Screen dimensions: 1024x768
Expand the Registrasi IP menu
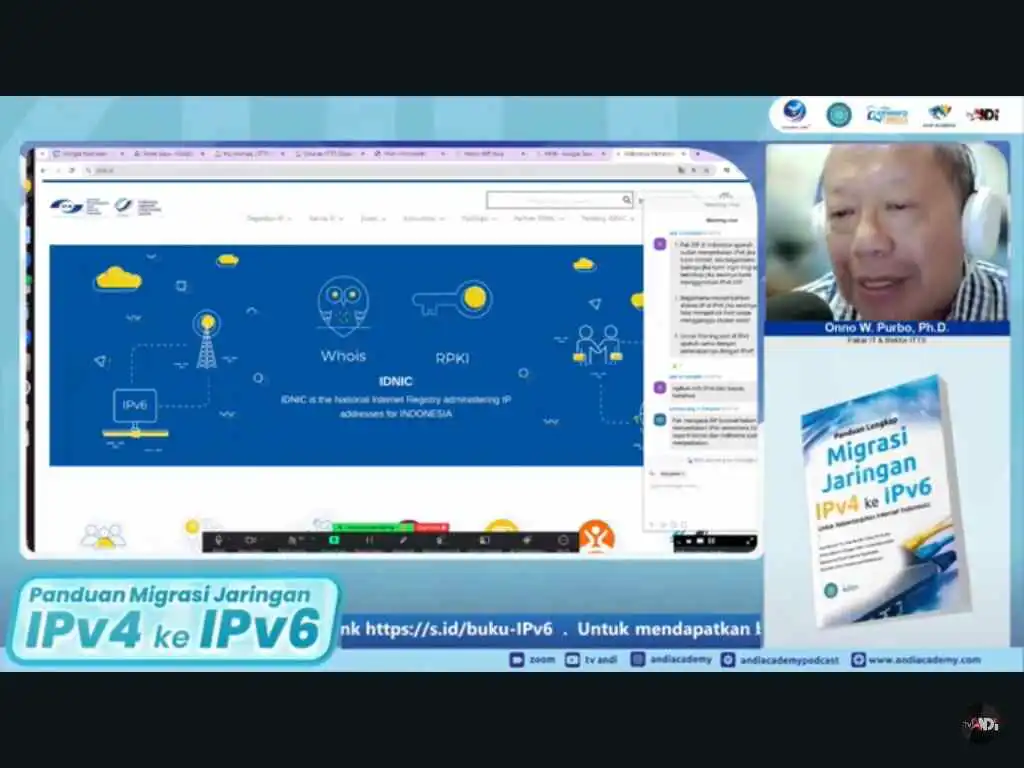[269, 219]
